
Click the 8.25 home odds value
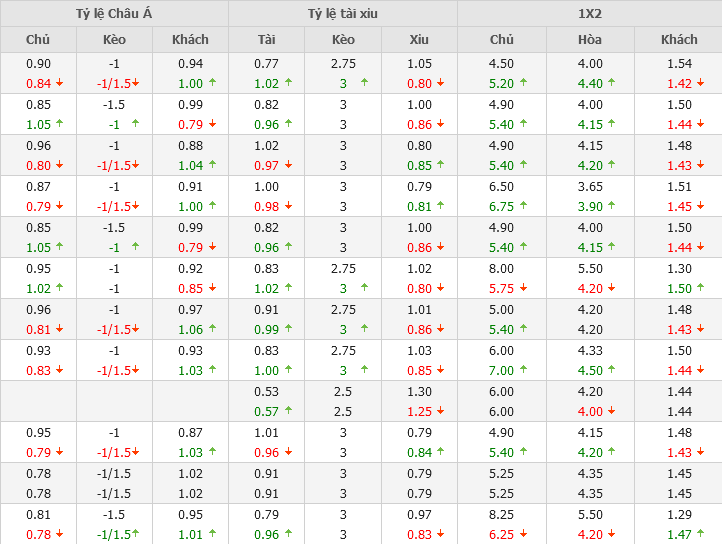(x=502, y=514)
